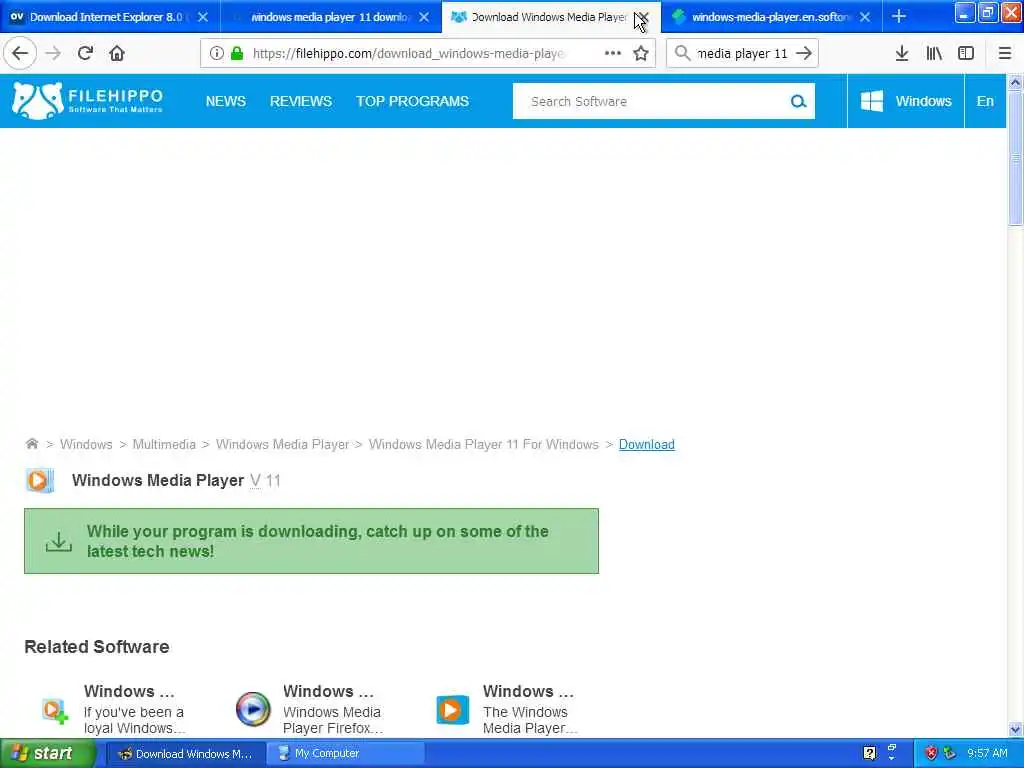Click the red shield tray icon
Screen dimensions: 1024x768
coord(931,753)
